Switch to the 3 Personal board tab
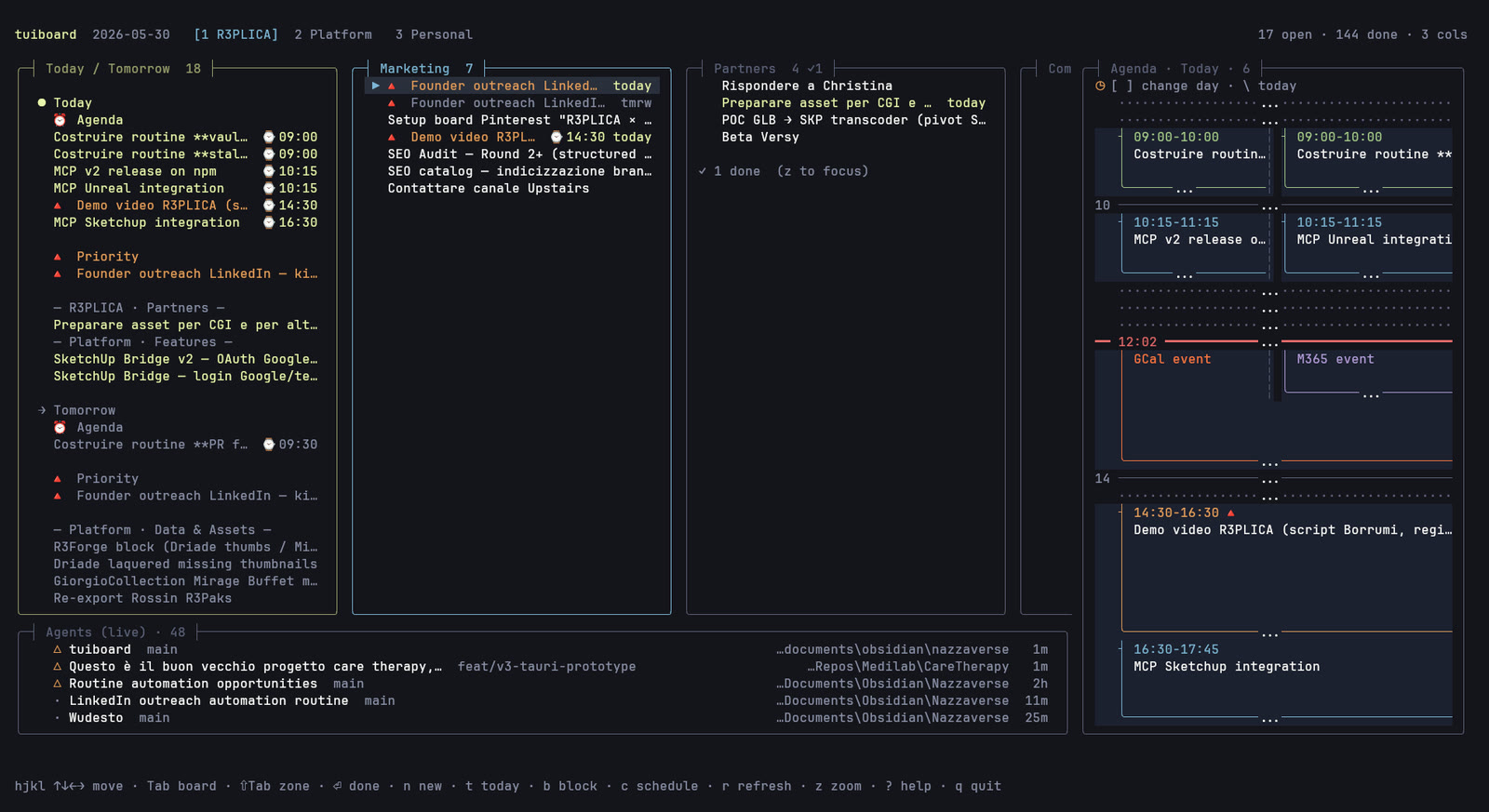The image size is (1489, 812). 434,34
